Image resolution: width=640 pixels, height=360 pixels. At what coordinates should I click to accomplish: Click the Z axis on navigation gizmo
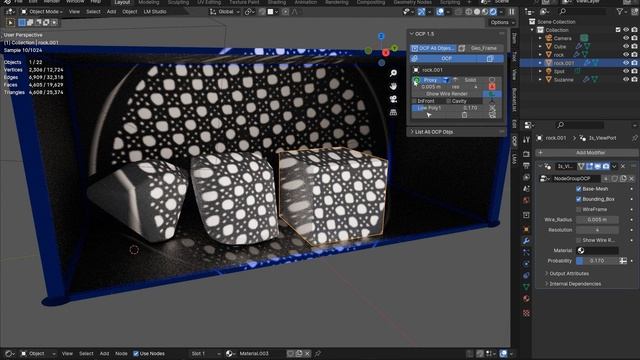point(381,36)
